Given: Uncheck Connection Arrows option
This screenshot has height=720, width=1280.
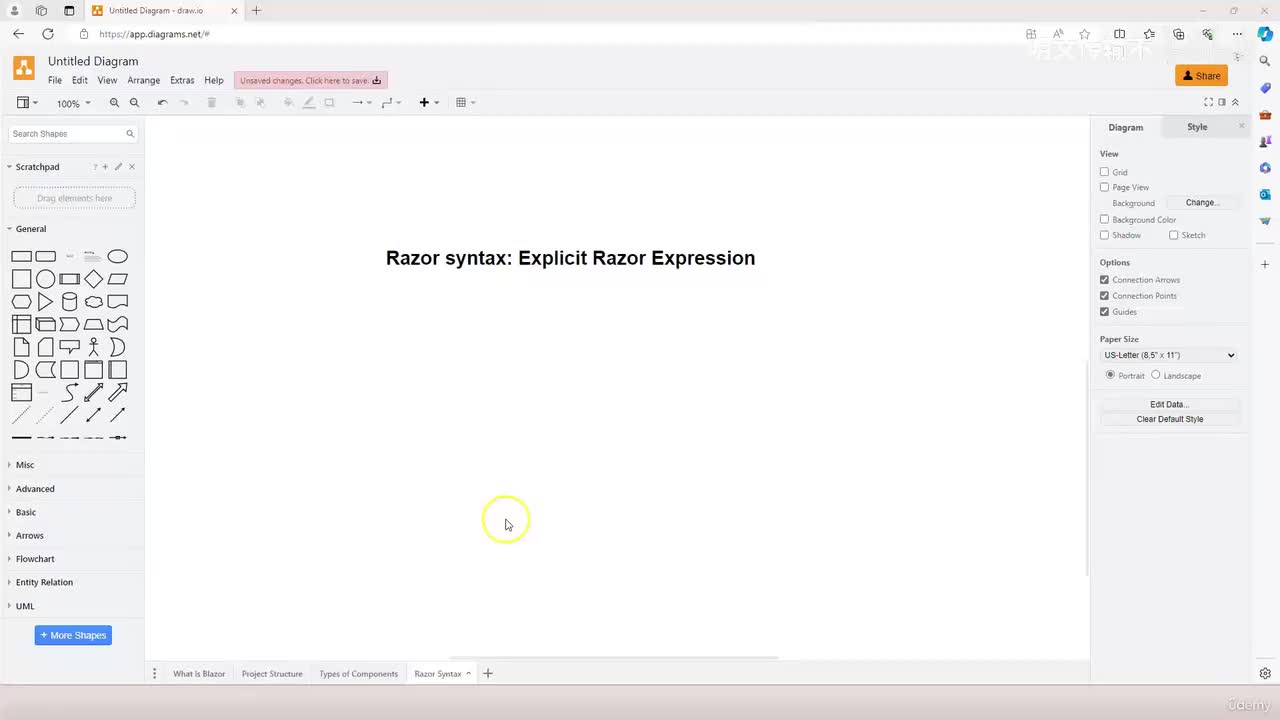Looking at the screenshot, I should [1104, 280].
